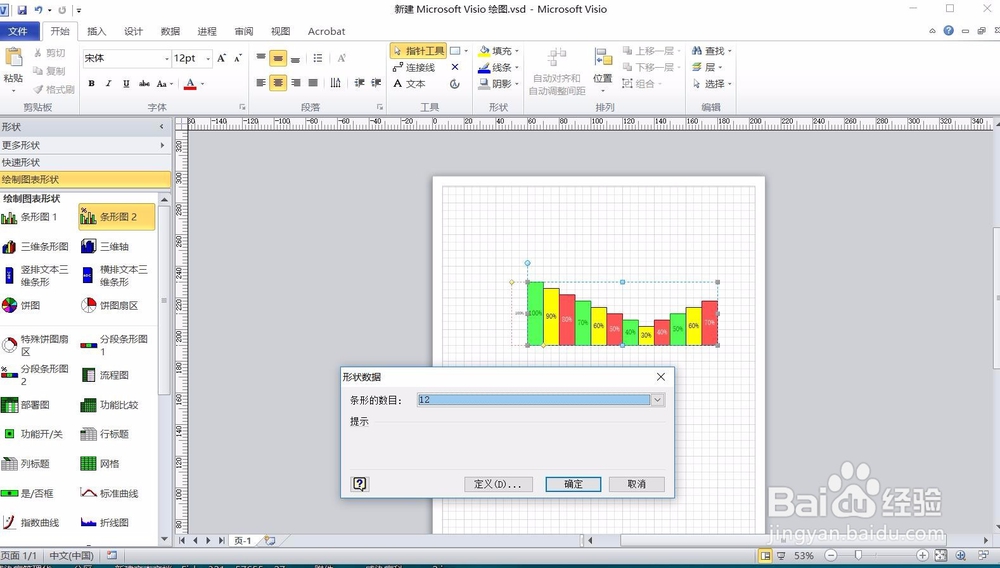1000x568 pixels.
Task: Click 确定 in 形状数据 dialog
Action: (x=573, y=484)
